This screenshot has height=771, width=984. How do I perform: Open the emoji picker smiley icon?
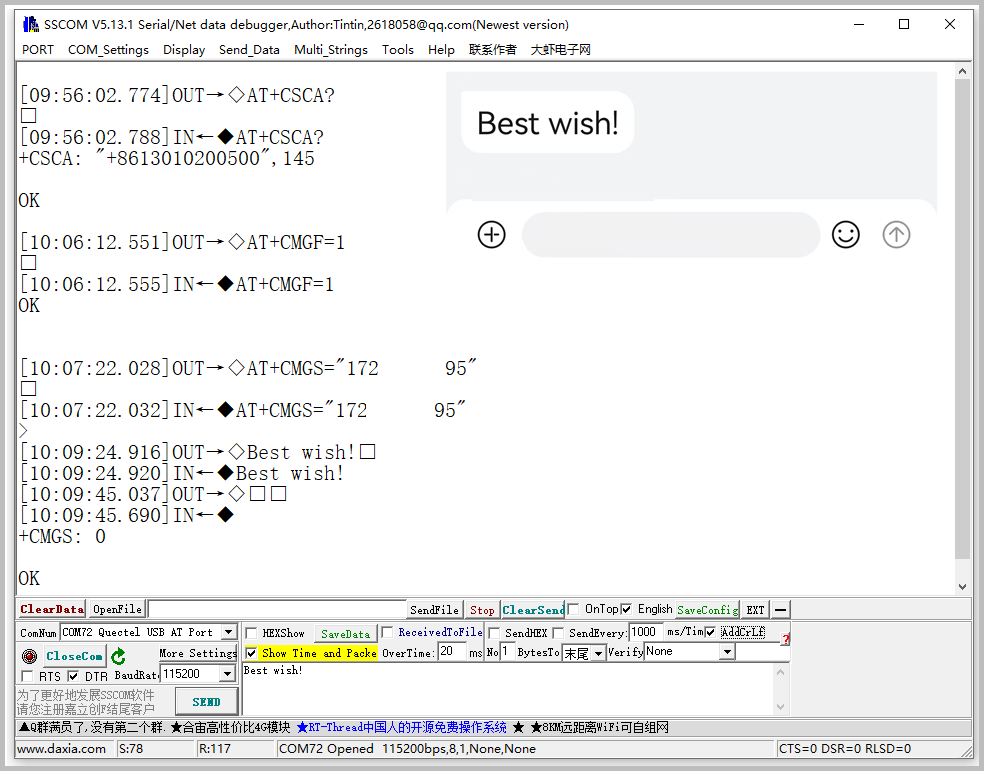845,235
